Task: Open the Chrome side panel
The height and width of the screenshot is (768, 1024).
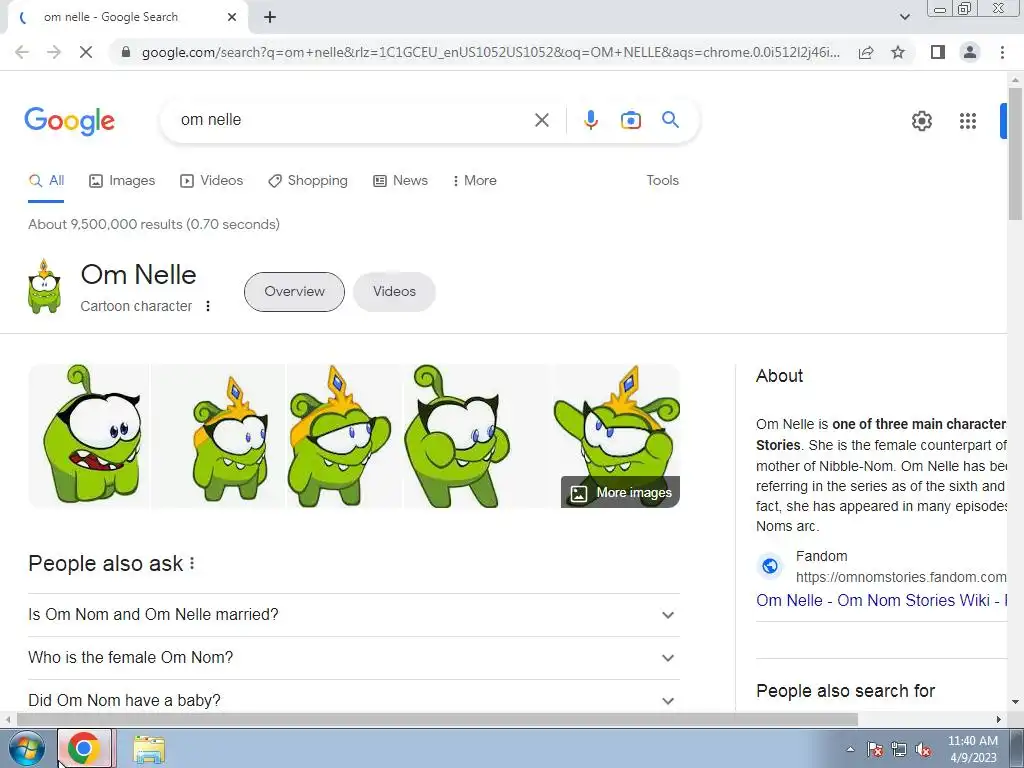Action: [938, 52]
